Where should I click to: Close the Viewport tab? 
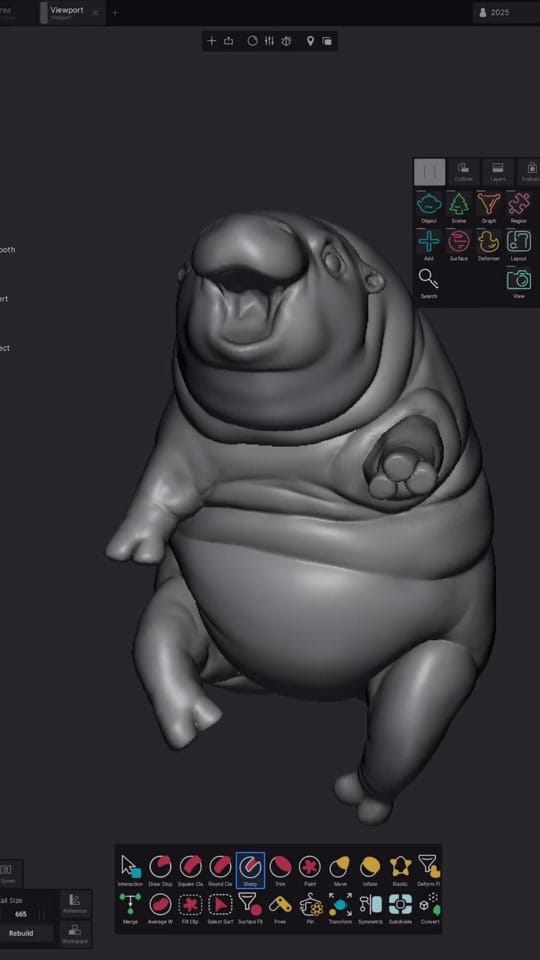(x=95, y=13)
